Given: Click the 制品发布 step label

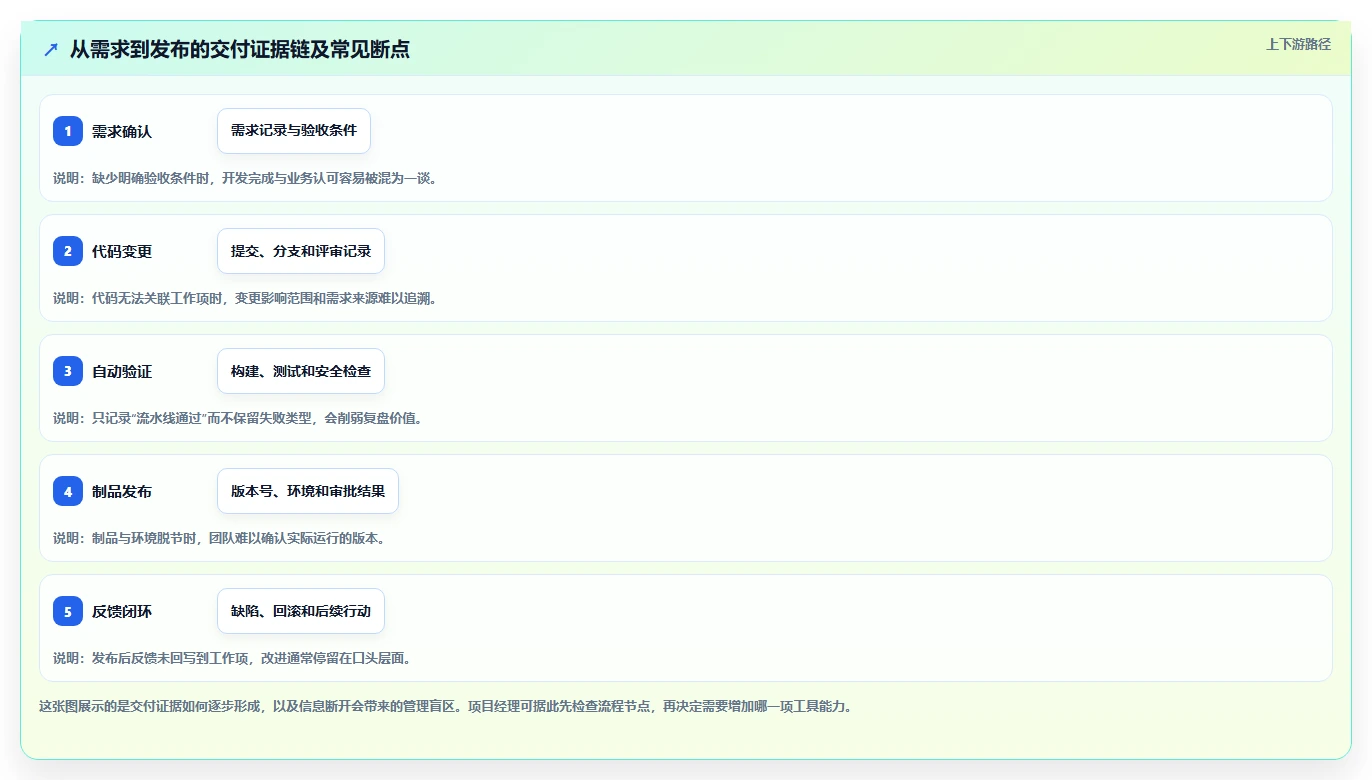Looking at the screenshot, I should click(x=122, y=491).
